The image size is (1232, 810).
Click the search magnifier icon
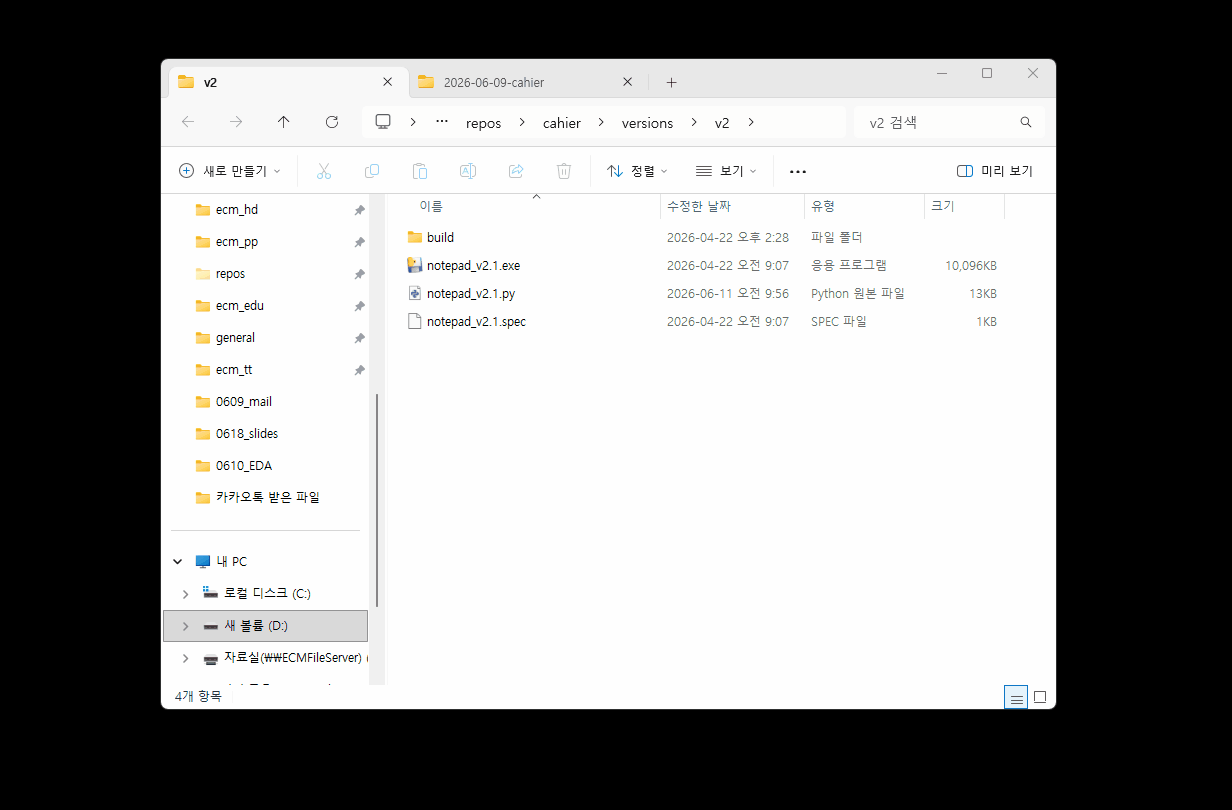tap(1026, 122)
